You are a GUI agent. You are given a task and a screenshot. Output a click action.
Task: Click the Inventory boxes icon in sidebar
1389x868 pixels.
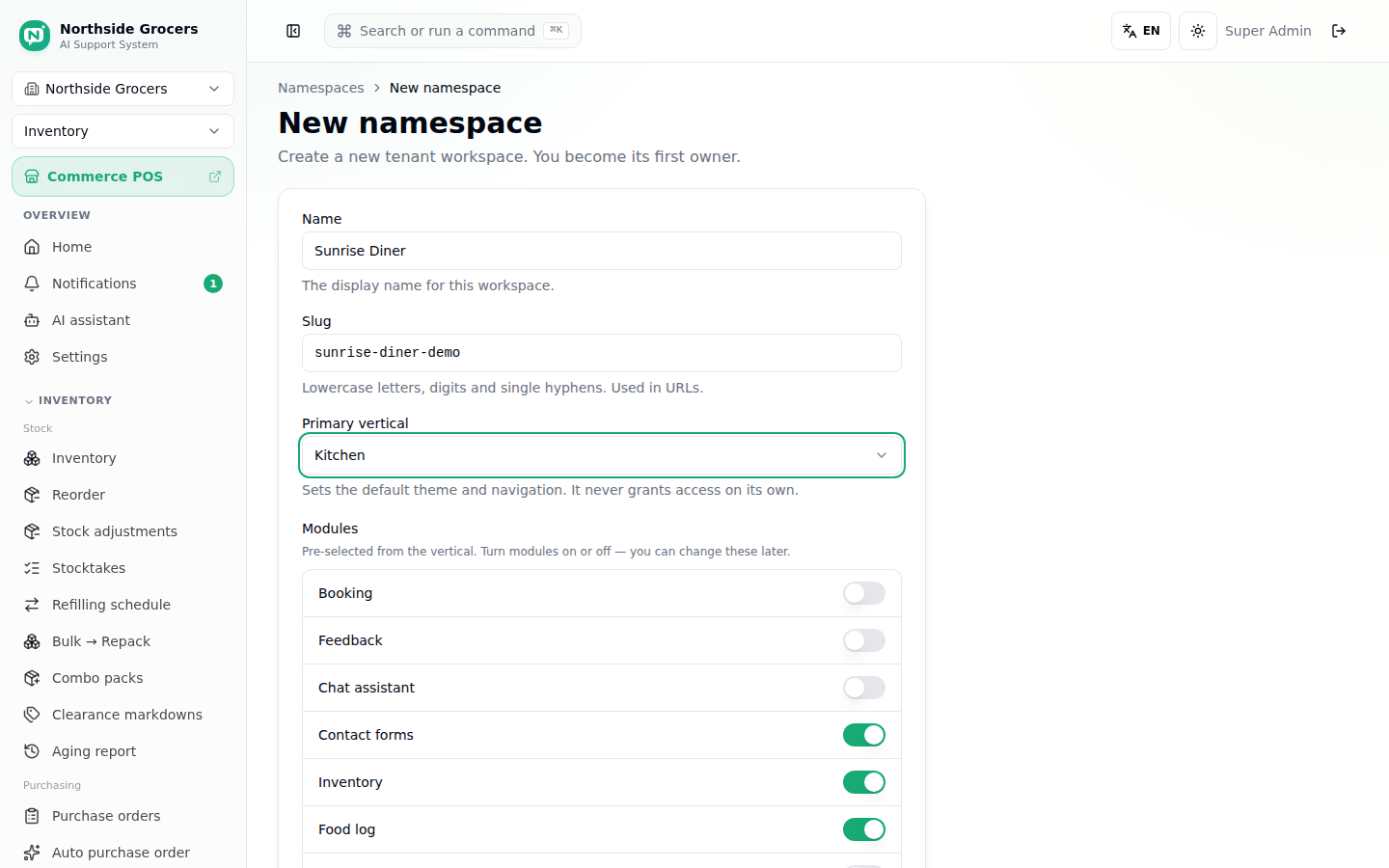coord(32,458)
